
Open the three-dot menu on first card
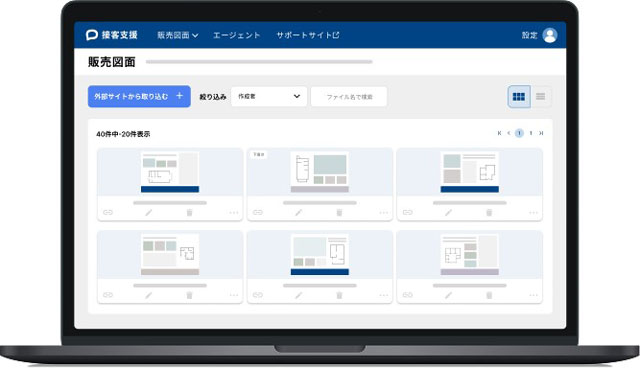coord(234,213)
